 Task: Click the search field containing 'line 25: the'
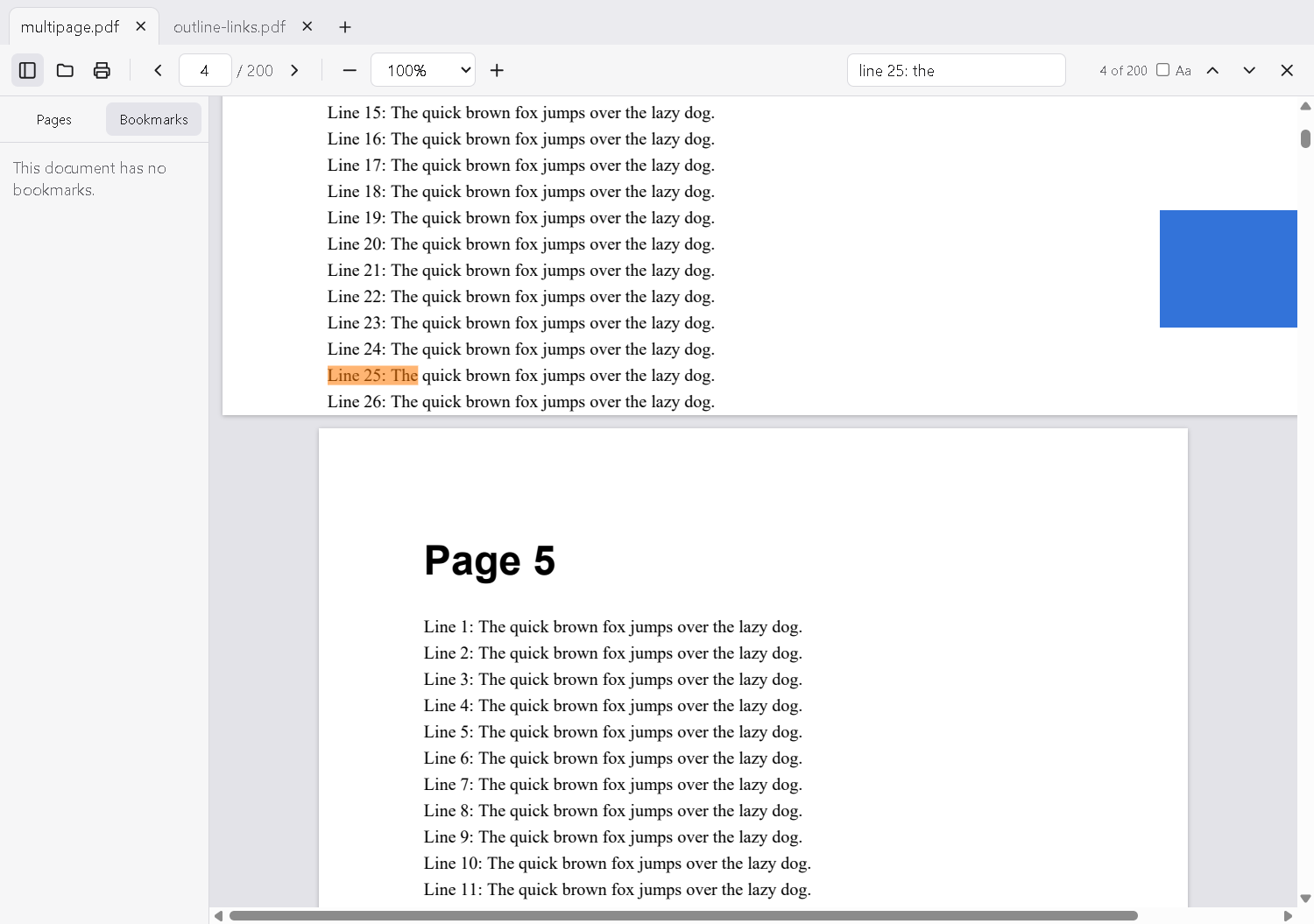click(x=957, y=70)
